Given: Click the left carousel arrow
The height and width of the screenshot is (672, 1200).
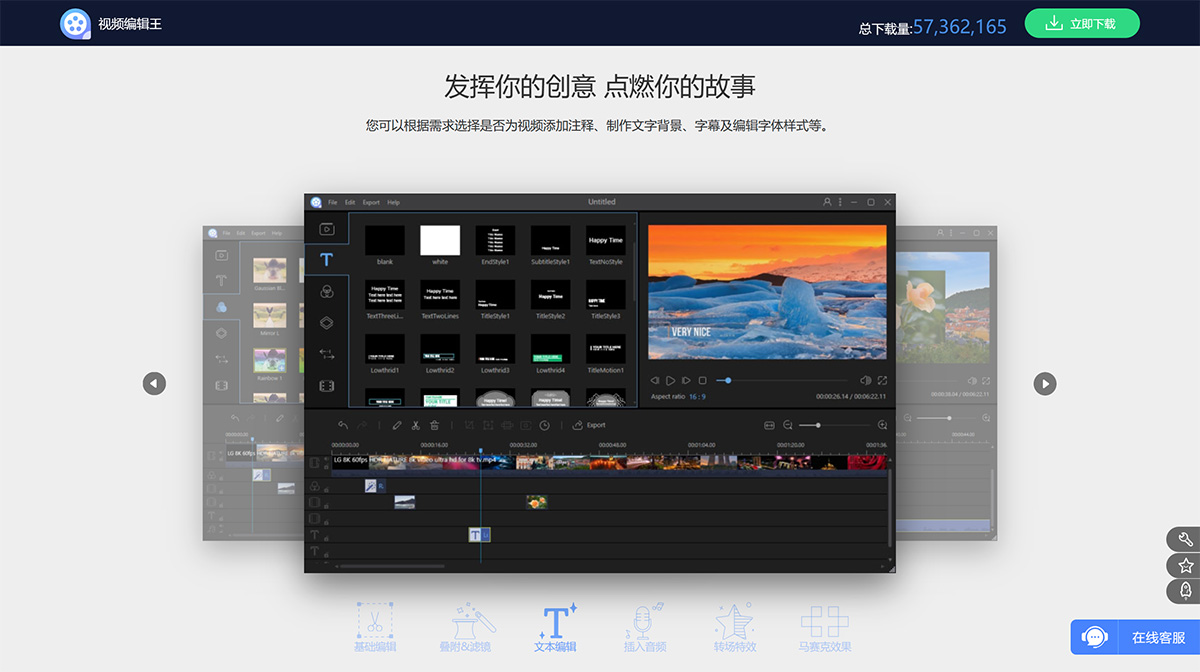Looking at the screenshot, I should pyautogui.click(x=154, y=383).
